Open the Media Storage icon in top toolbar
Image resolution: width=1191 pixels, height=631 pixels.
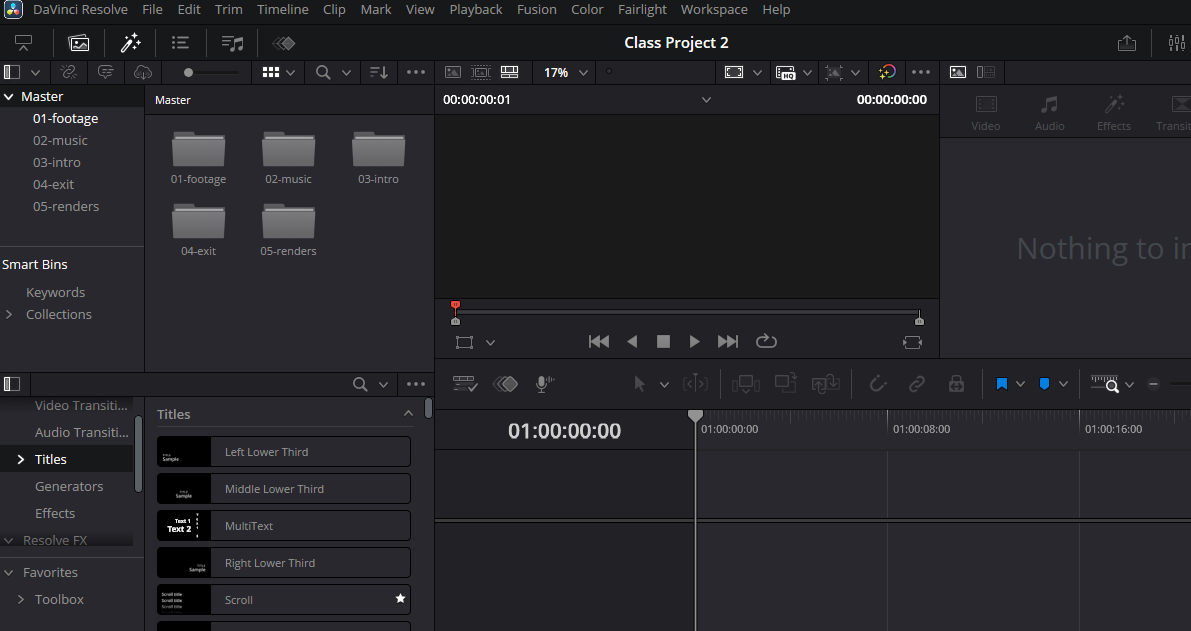[24, 43]
